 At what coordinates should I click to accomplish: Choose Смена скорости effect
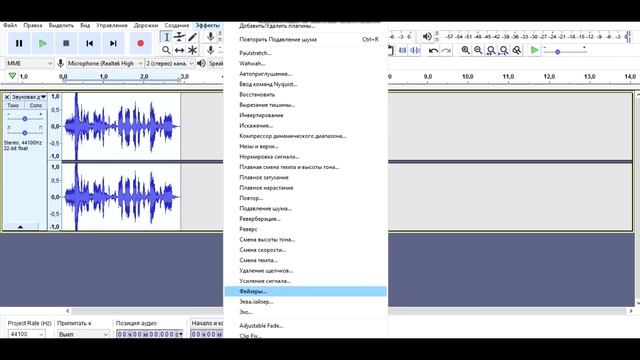[305, 250]
